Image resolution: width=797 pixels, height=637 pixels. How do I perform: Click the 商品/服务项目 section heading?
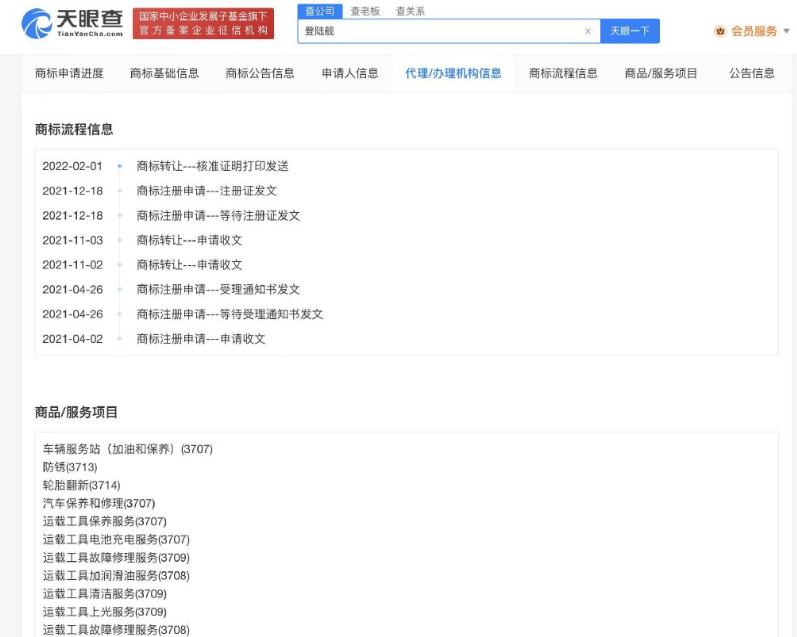76,412
